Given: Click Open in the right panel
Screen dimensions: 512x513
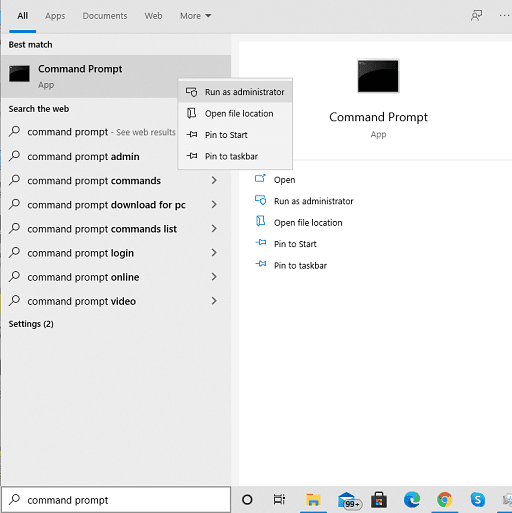Looking at the screenshot, I should tap(284, 180).
